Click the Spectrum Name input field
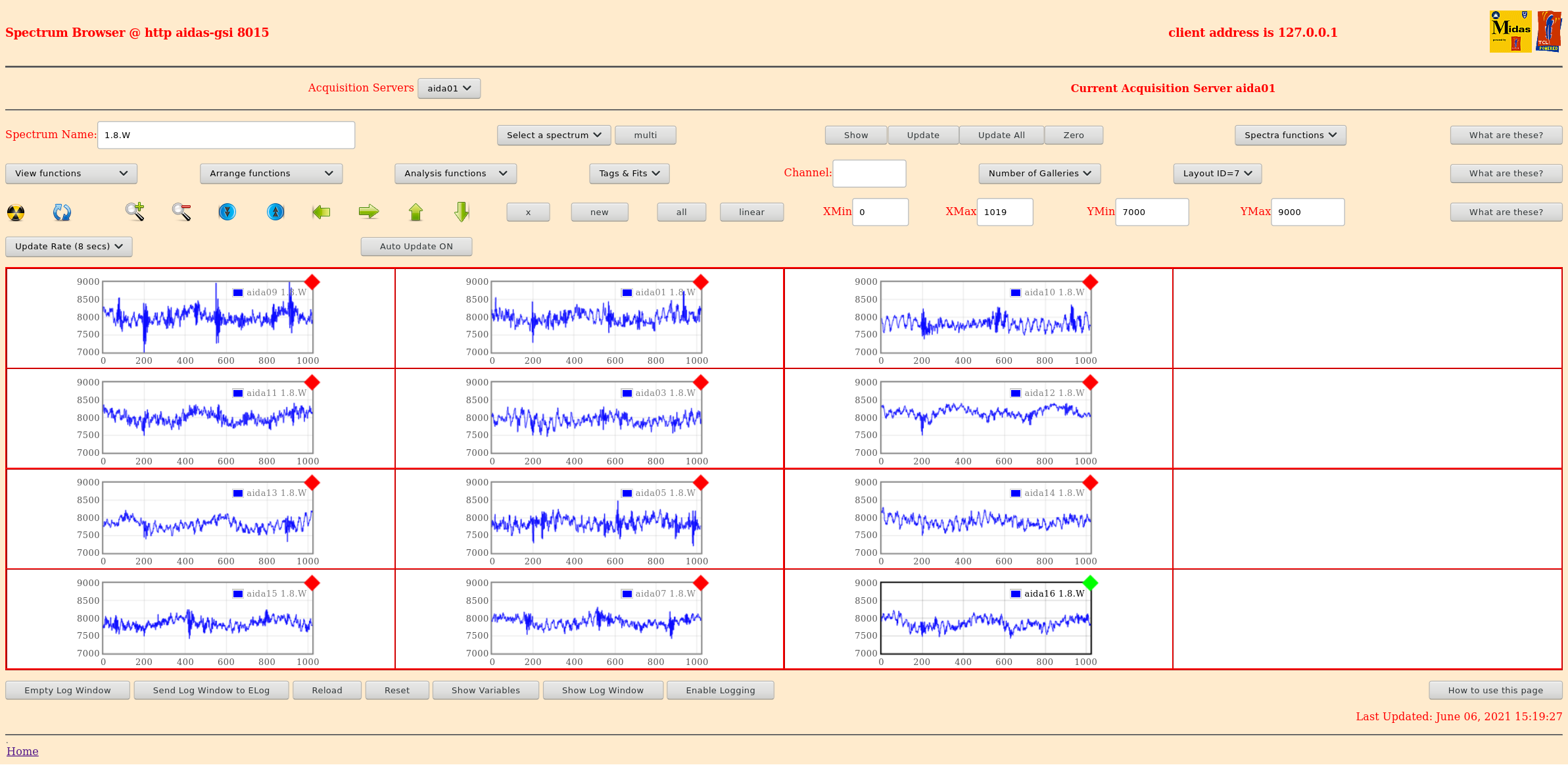 [x=226, y=136]
